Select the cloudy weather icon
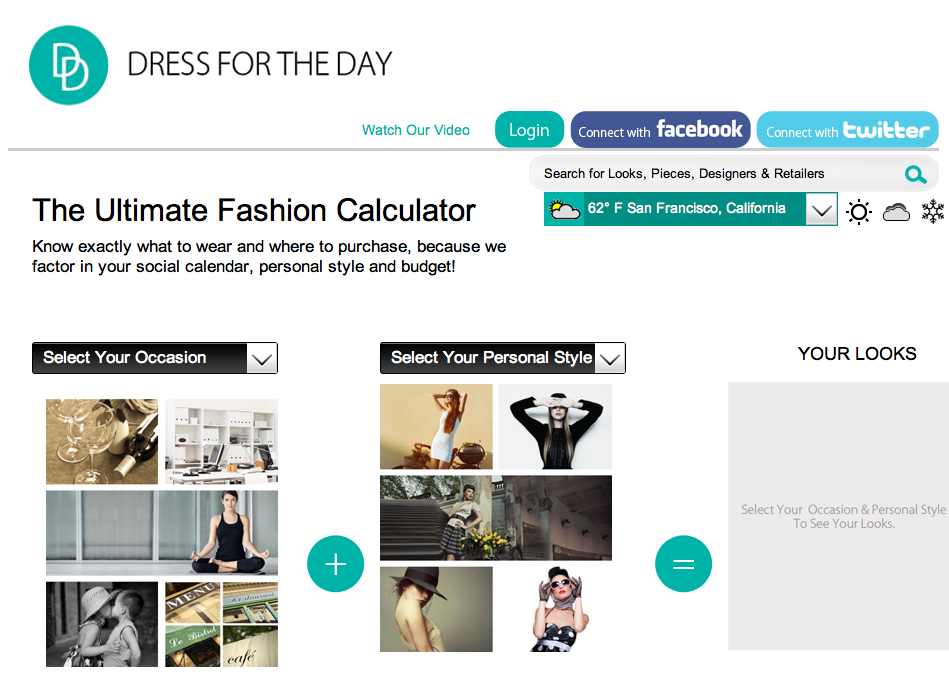This screenshot has height=692, width=949. click(x=896, y=211)
